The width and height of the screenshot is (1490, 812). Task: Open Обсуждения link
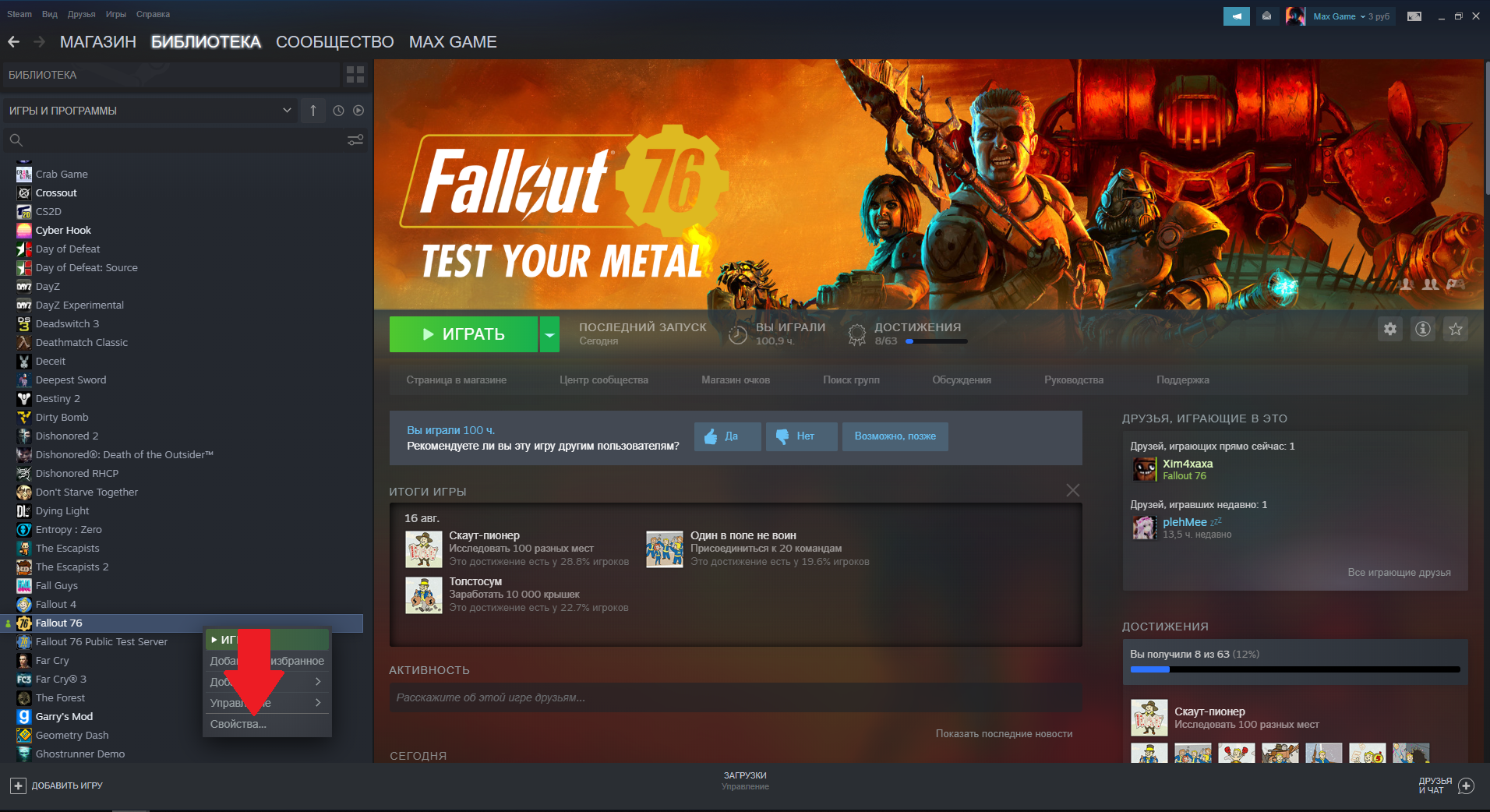tap(962, 380)
